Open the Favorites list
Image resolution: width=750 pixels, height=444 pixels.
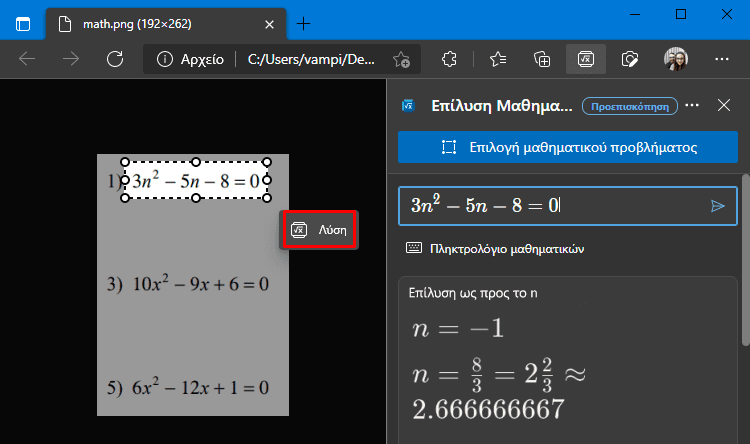click(498, 59)
